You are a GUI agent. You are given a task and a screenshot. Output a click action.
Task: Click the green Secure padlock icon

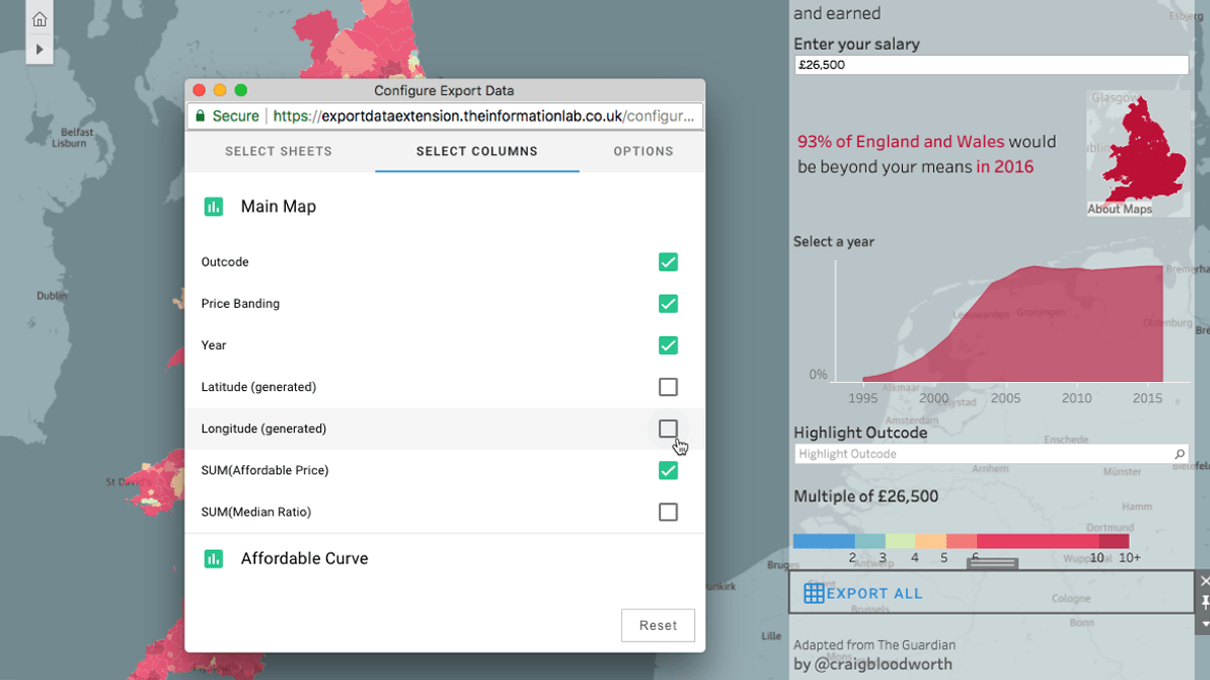pos(201,116)
